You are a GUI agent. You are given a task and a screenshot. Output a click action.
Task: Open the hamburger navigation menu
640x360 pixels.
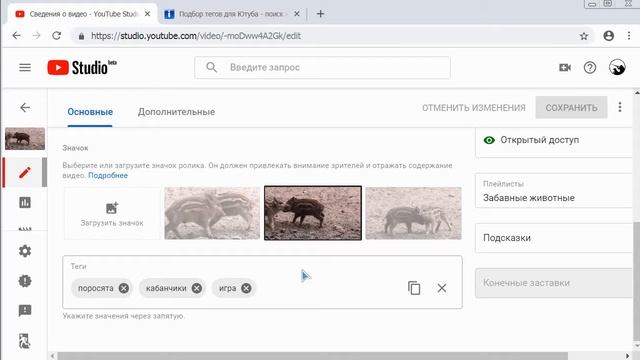(25, 67)
